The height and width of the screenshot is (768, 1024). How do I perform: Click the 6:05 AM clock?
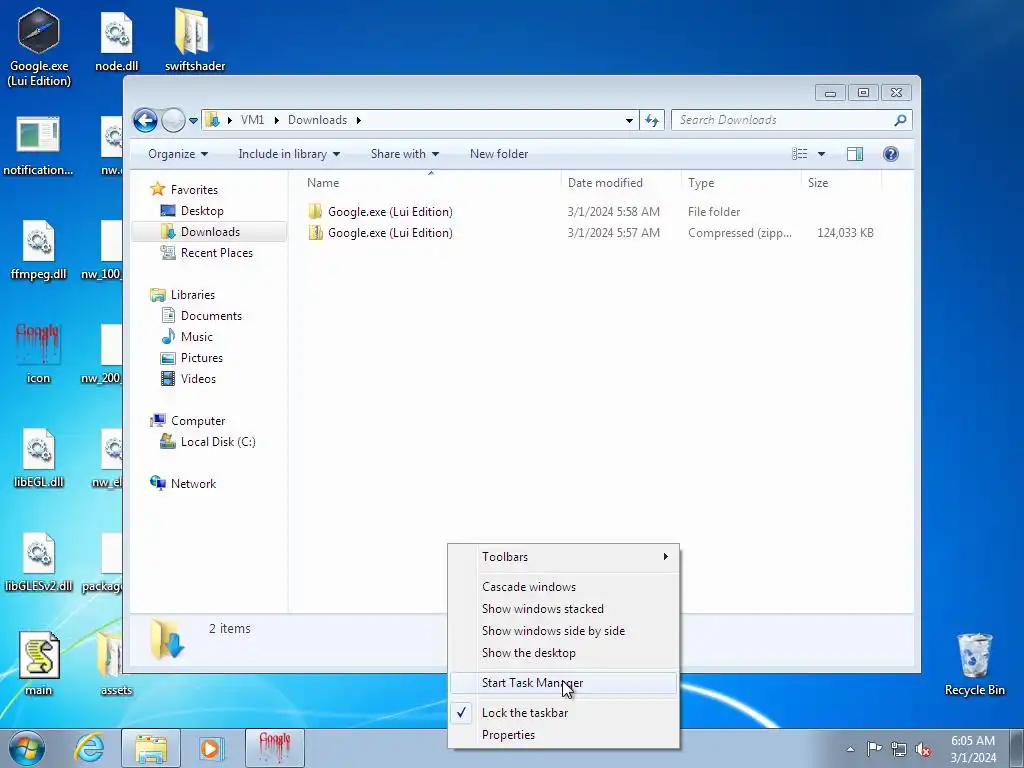click(973, 741)
